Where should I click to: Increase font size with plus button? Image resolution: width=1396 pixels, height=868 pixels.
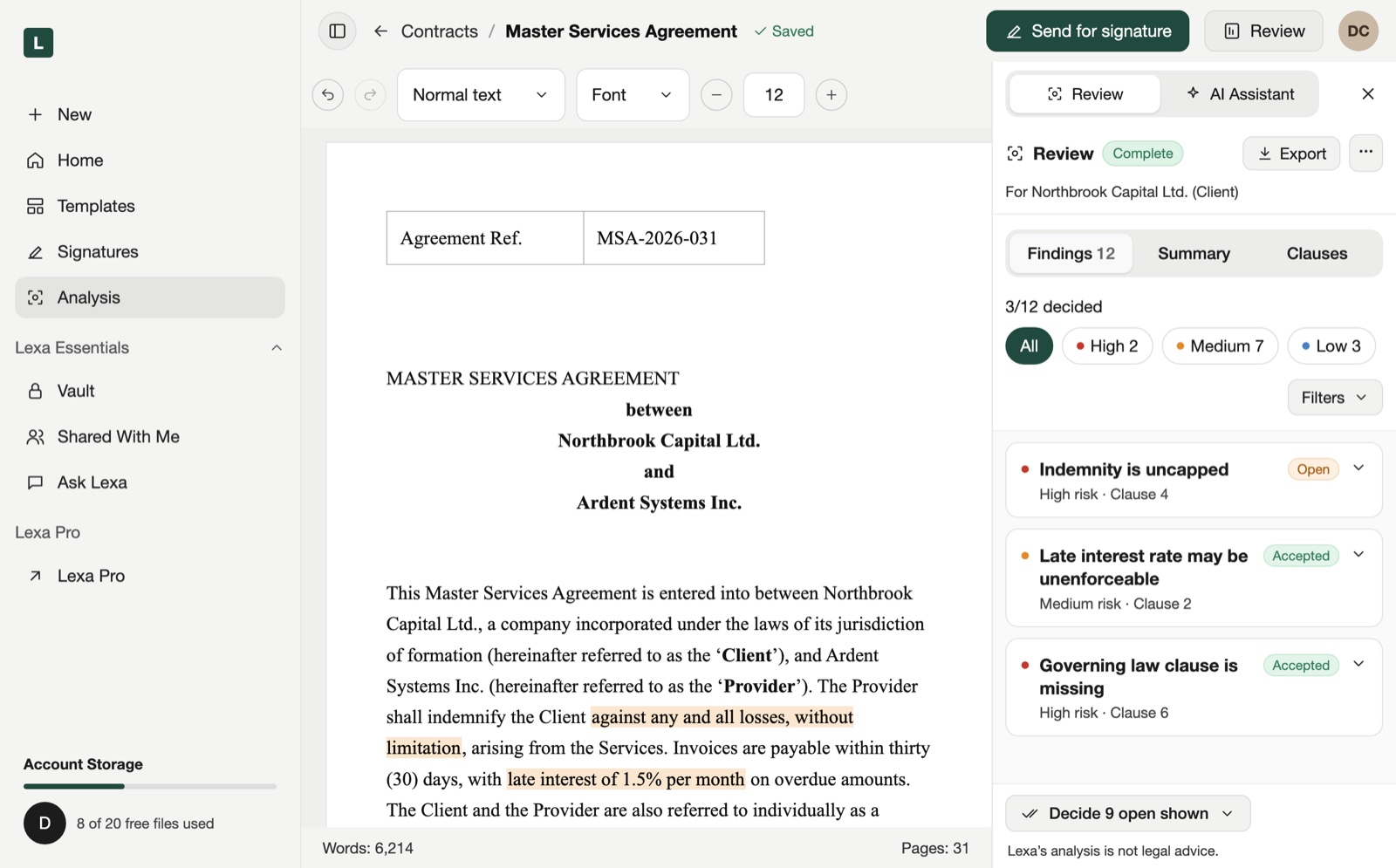pos(831,95)
